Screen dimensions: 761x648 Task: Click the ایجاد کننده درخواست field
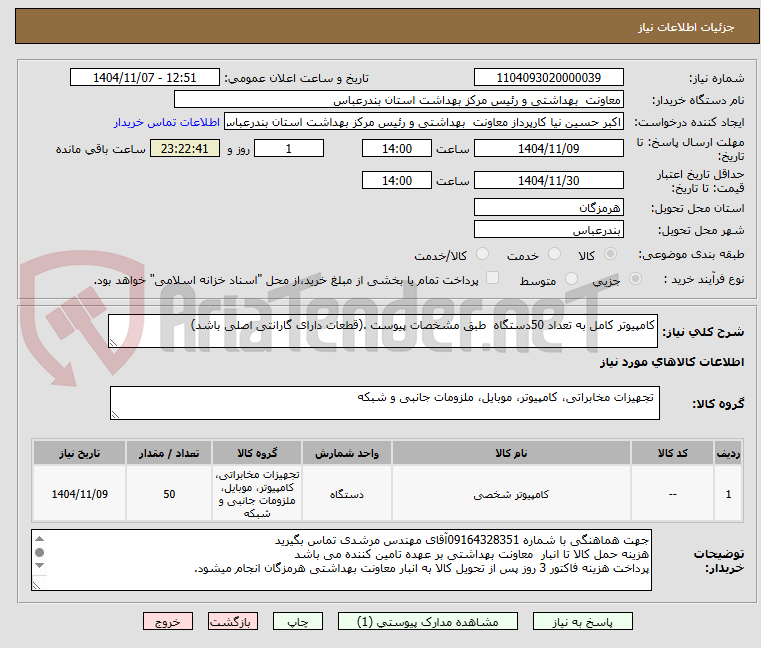[424, 122]
